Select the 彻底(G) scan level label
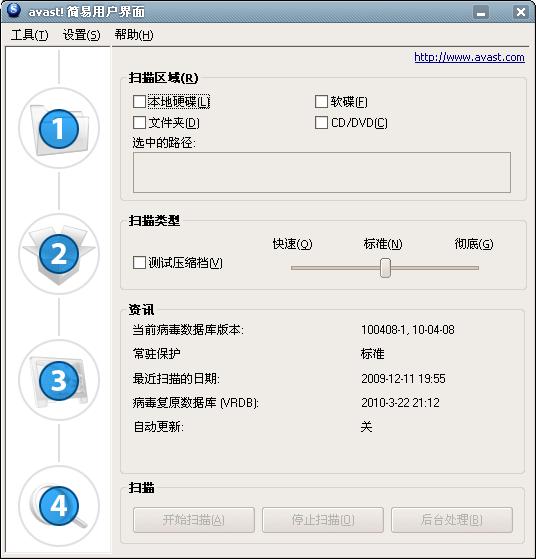Screen dimensions: 536x559 click(474, 244)
